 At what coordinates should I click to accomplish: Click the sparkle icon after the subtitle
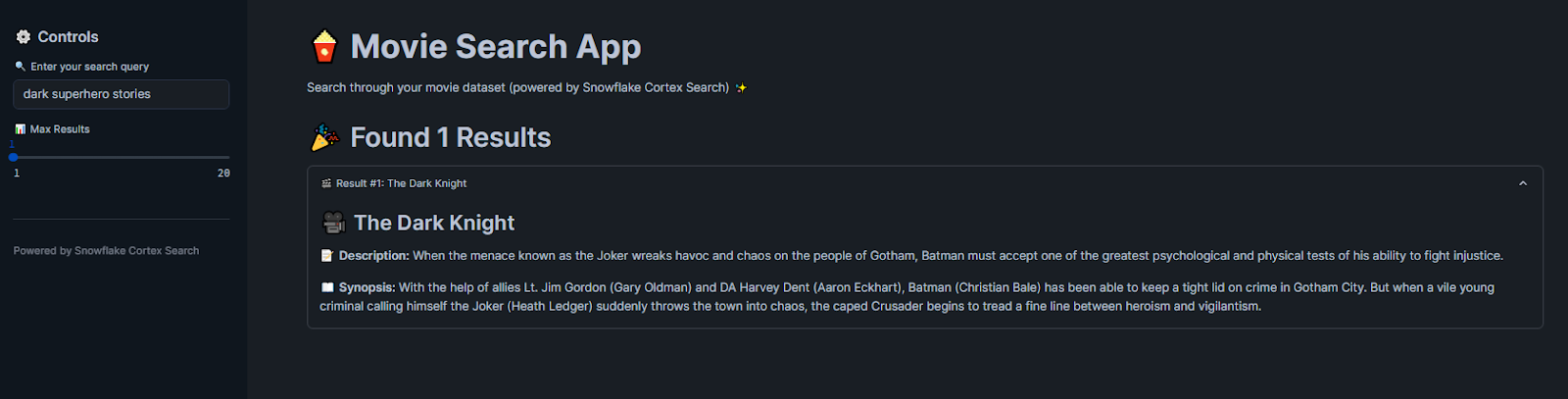coord(742,88)
